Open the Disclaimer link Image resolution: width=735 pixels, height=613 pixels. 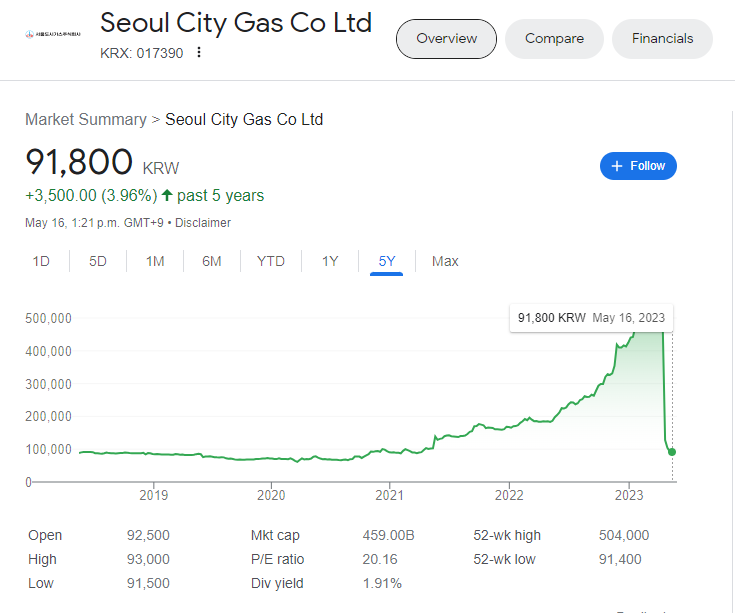coord(203,223)
